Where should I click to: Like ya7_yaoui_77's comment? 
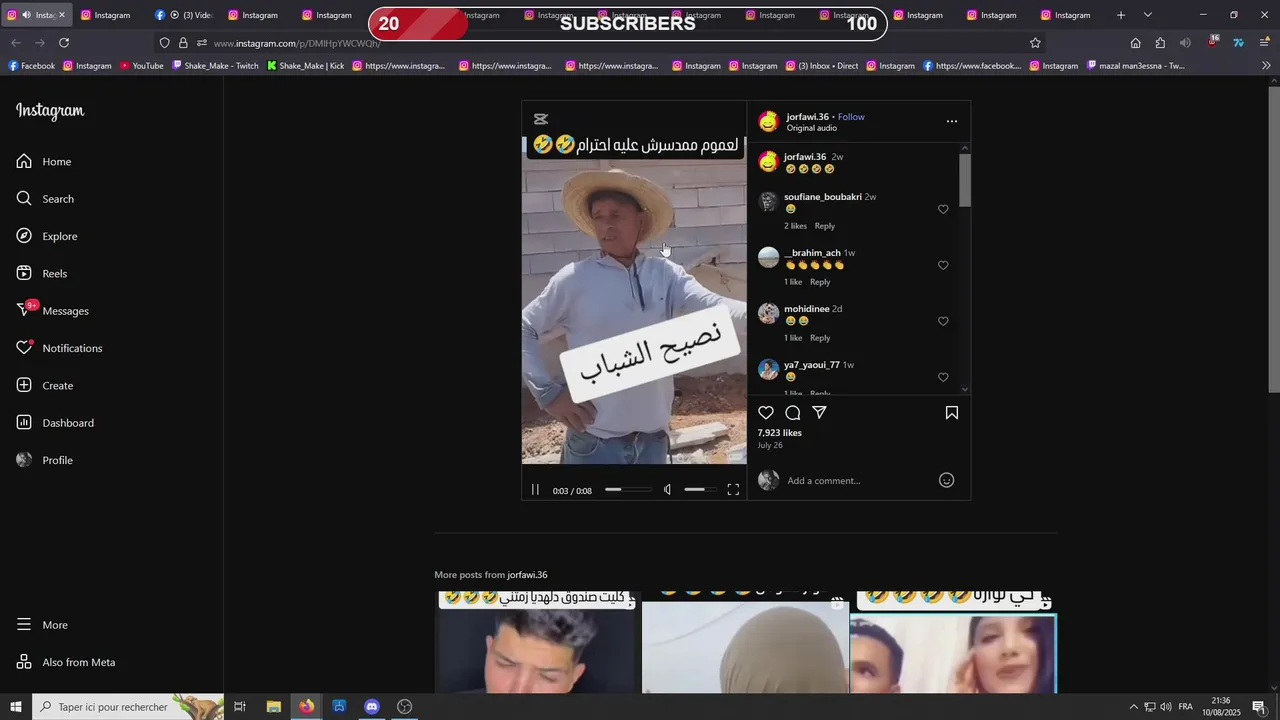pyautogui.click(x=943, y=377)
